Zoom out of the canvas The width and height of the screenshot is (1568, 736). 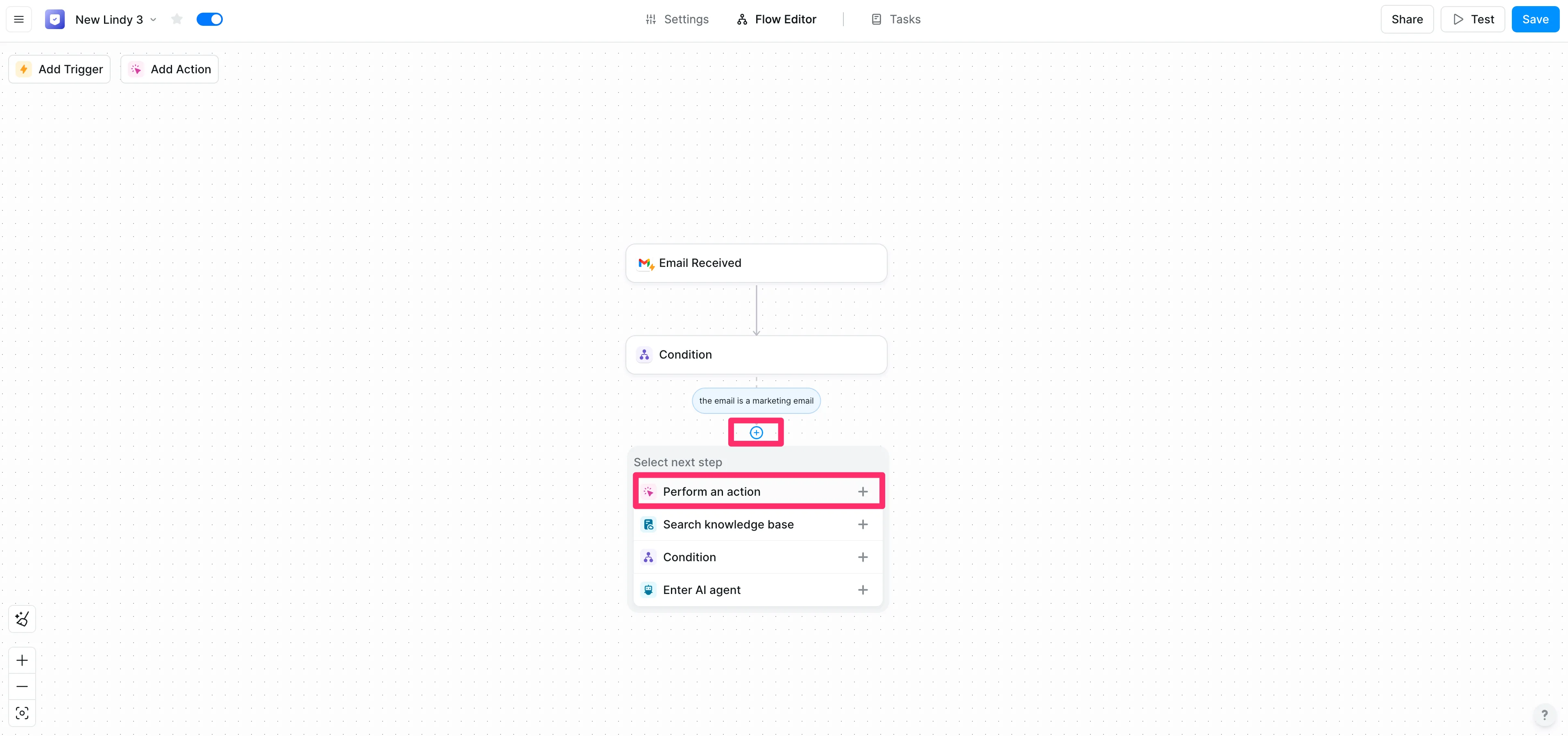click(x=22, y=687)
